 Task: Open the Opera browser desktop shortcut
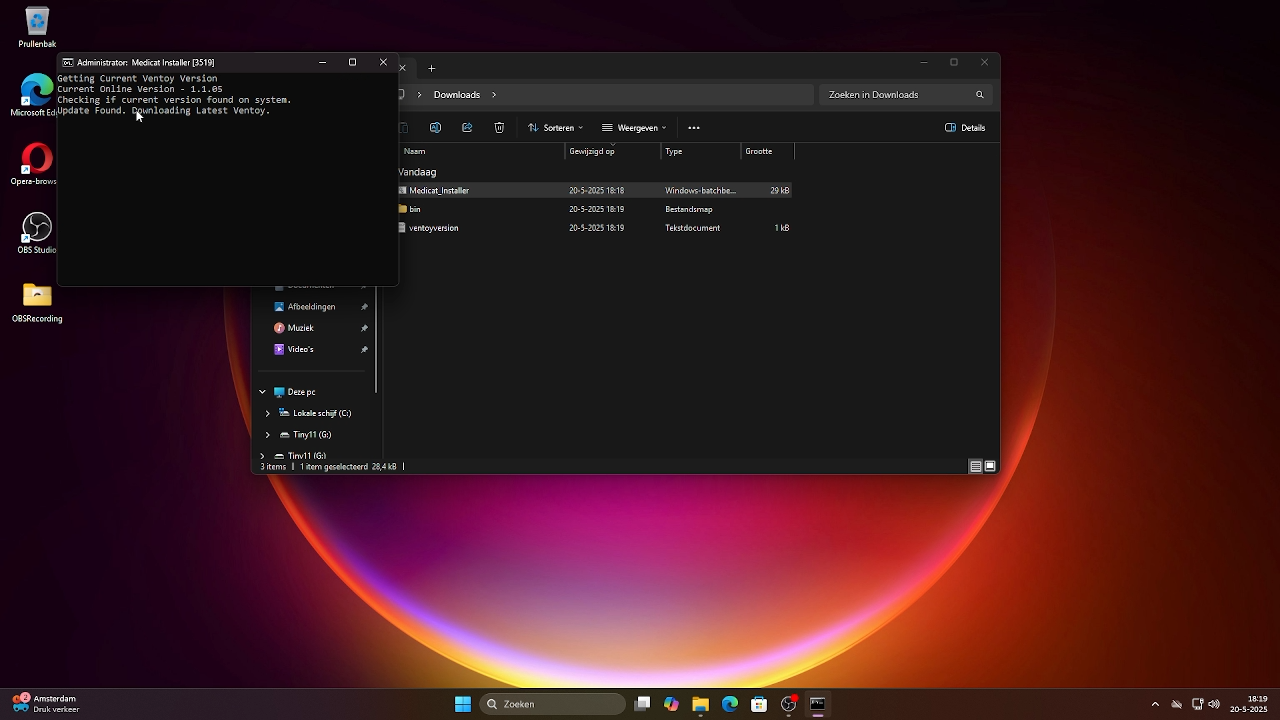tap(36, 164)
